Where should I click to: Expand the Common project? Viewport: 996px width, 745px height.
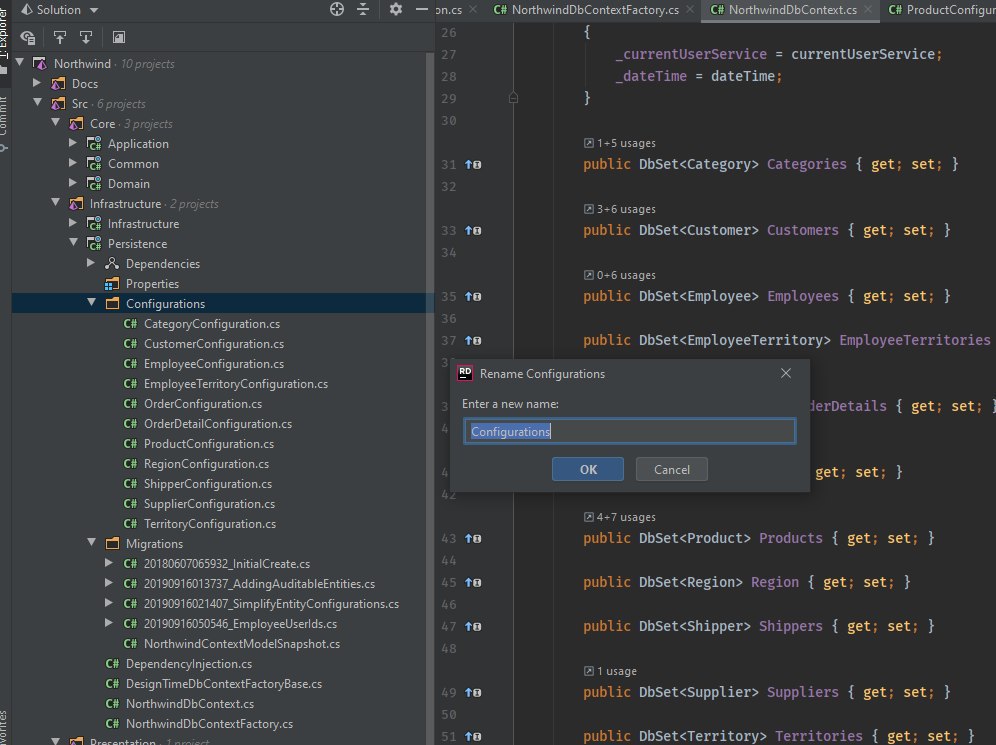pos(72,163)
